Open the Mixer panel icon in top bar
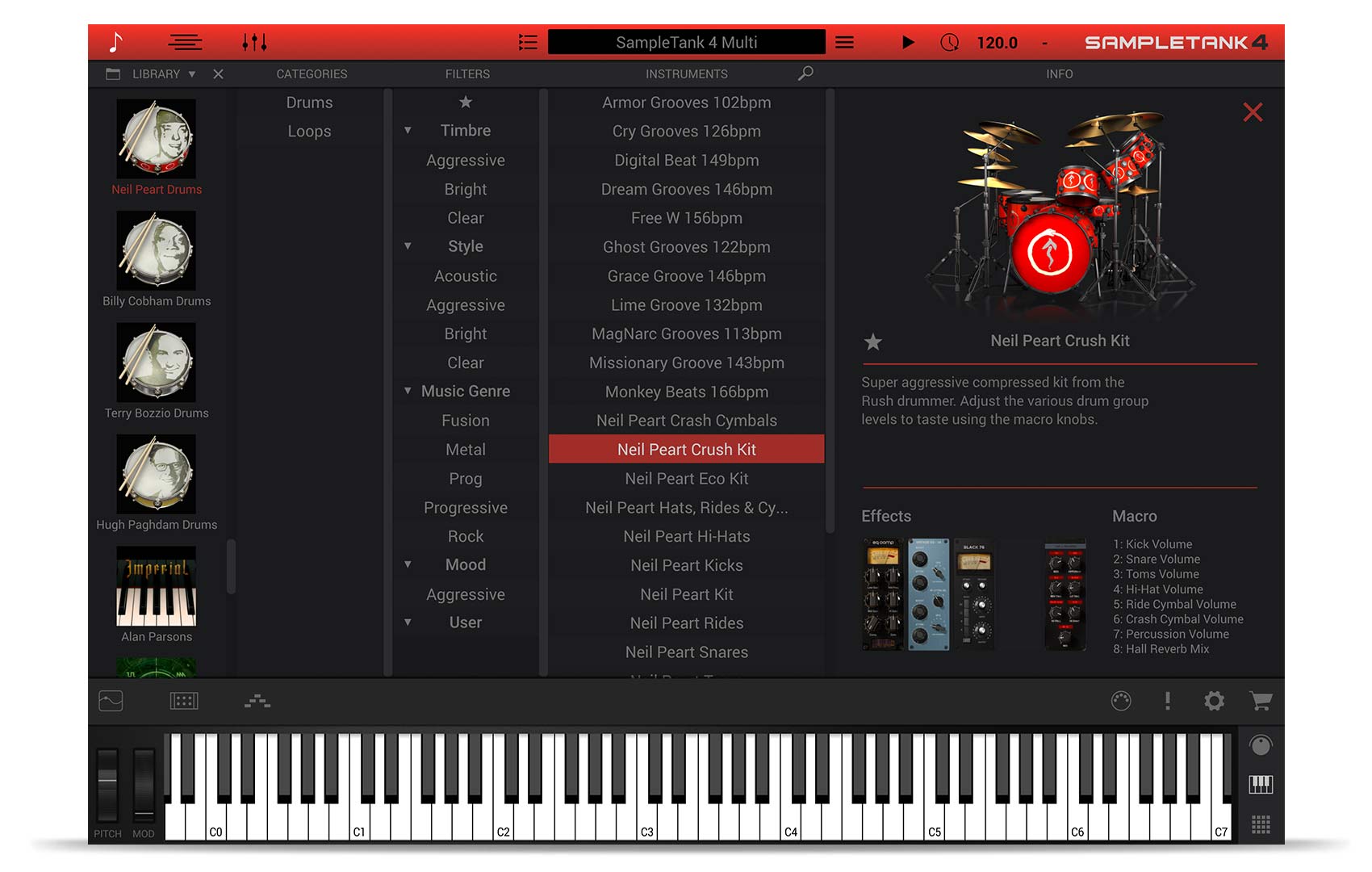Viewport: 1372px width, 872px height. (x=185, y=42)
